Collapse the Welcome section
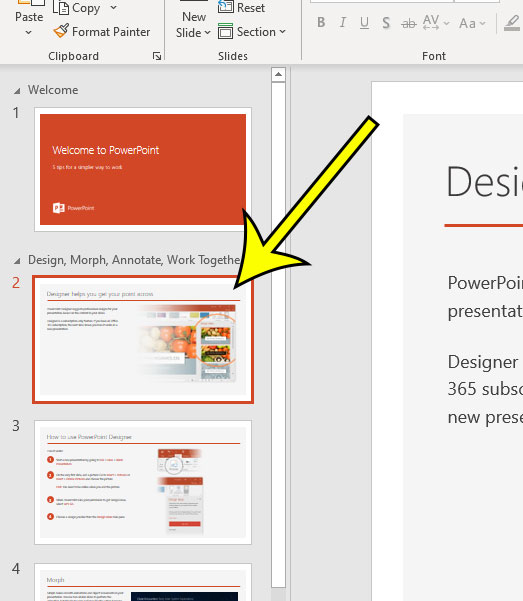523x601 pixels. coord(17,91)
